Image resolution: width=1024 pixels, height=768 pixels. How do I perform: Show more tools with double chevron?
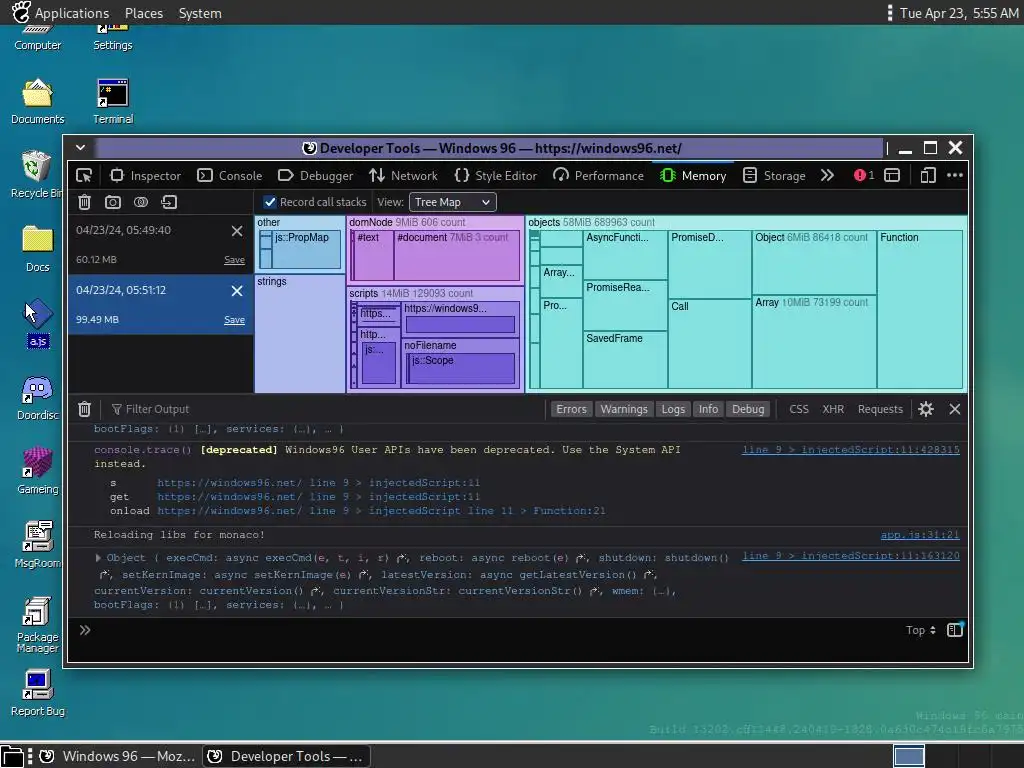(827, 175)
